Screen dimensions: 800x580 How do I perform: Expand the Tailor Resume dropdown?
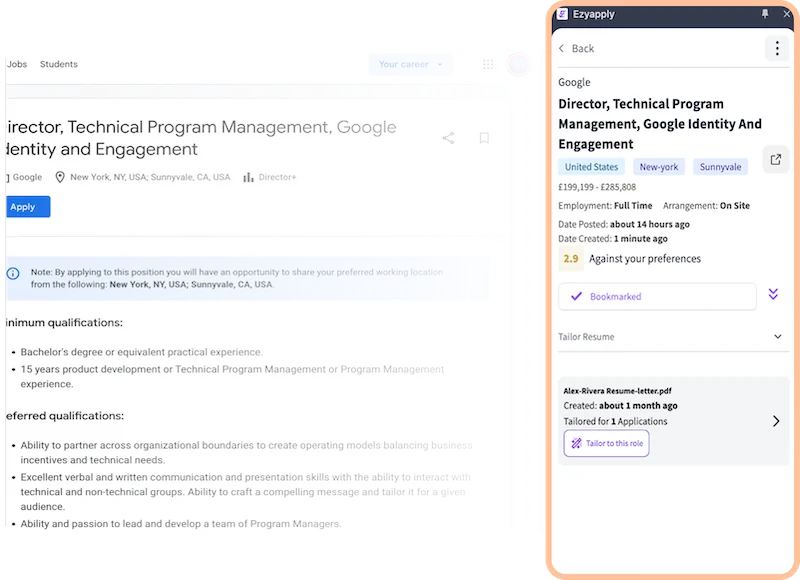pyautogui.click(x=673, y=337)
